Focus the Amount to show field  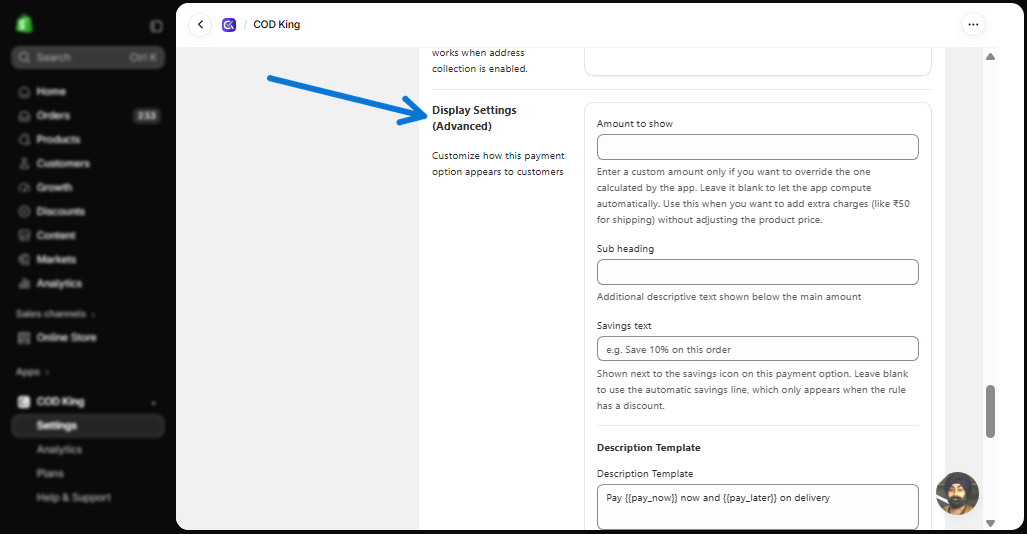pyautogui.click(x=757, y=147)
